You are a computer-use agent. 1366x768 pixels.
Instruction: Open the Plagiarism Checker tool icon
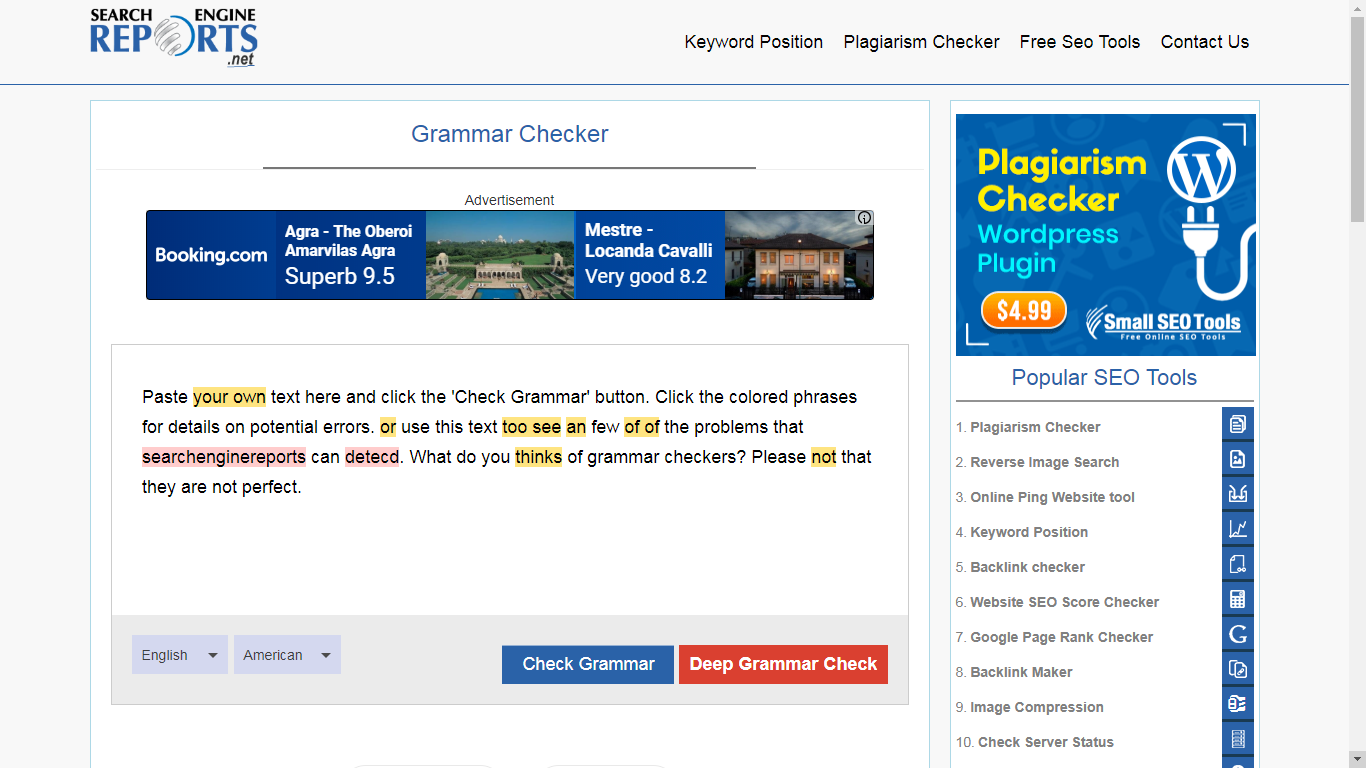point(1238,424)
